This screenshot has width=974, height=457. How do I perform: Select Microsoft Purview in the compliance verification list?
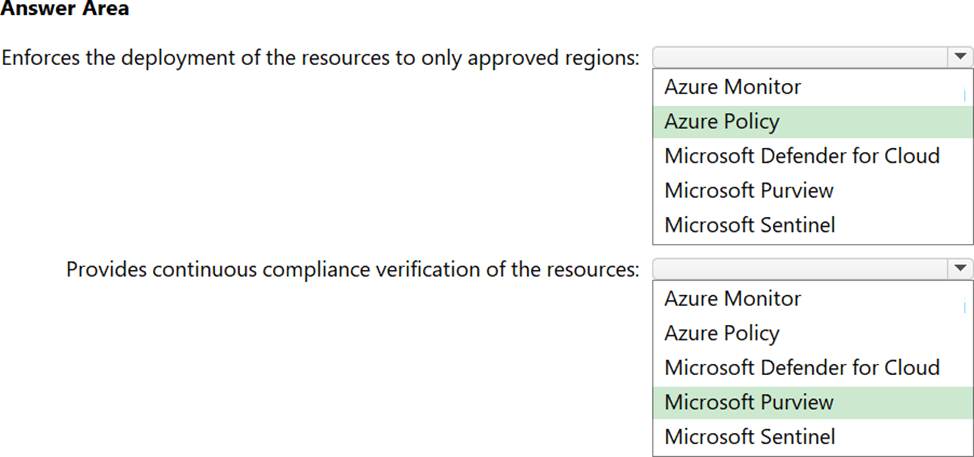pyautogui.click(x=748, y=402)
